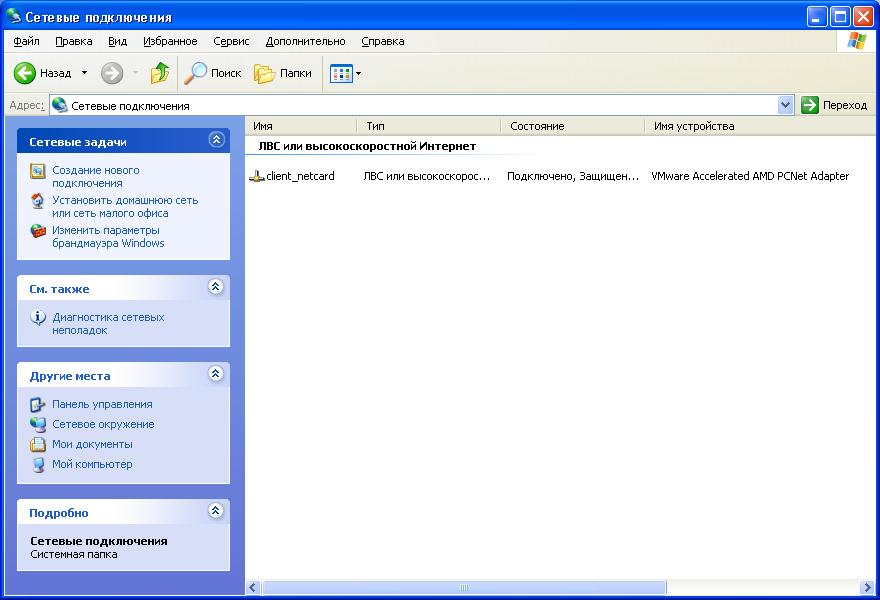Click the horizontal scrollbar thumb

(464, 588)
